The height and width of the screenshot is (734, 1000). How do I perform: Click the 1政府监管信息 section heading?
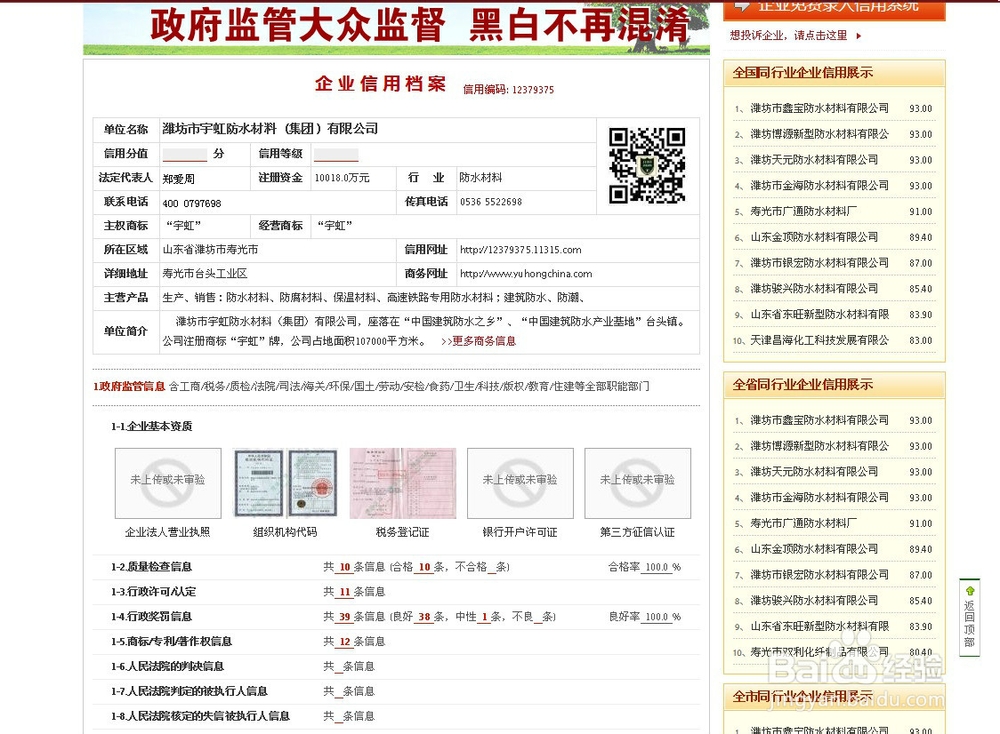tap(129, 386)
